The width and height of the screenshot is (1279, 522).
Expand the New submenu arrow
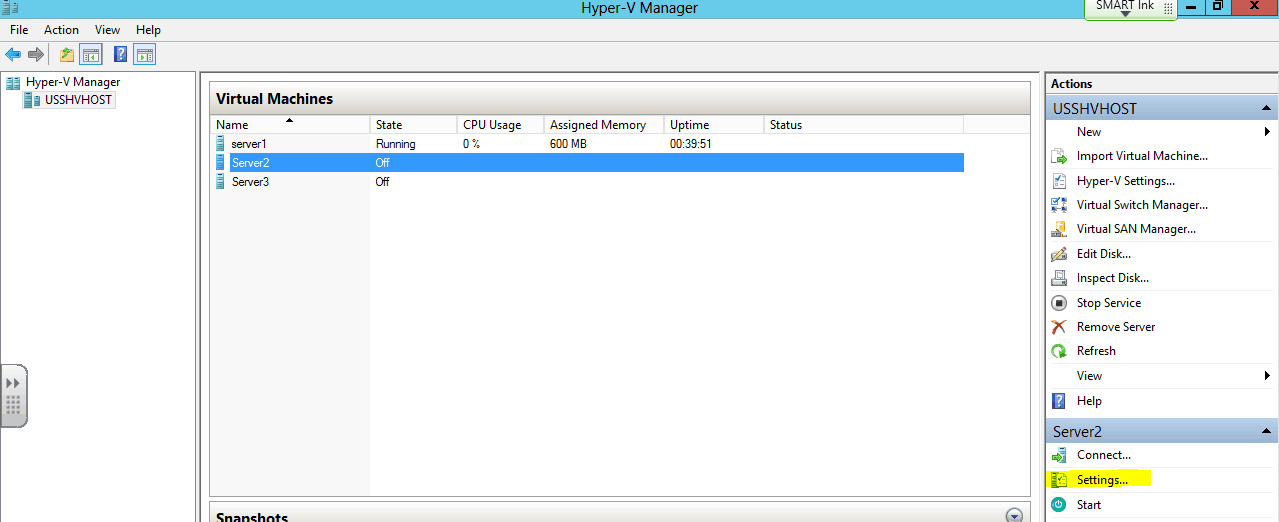pos(1268,132)
